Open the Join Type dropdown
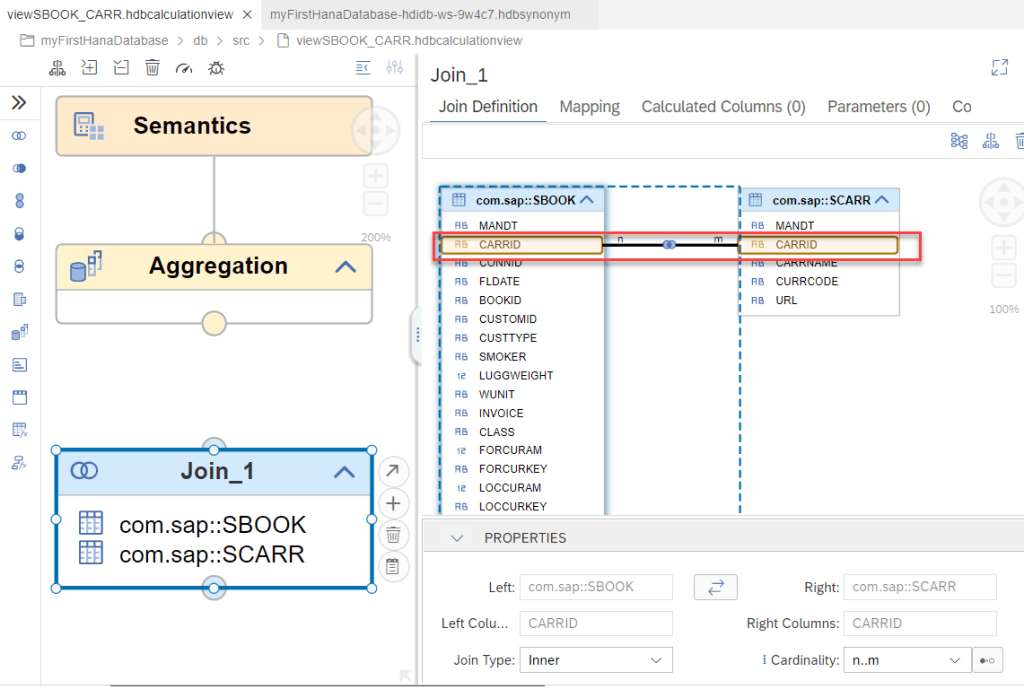Screen dimensions: 1024x689 click(x=595, y=660)
